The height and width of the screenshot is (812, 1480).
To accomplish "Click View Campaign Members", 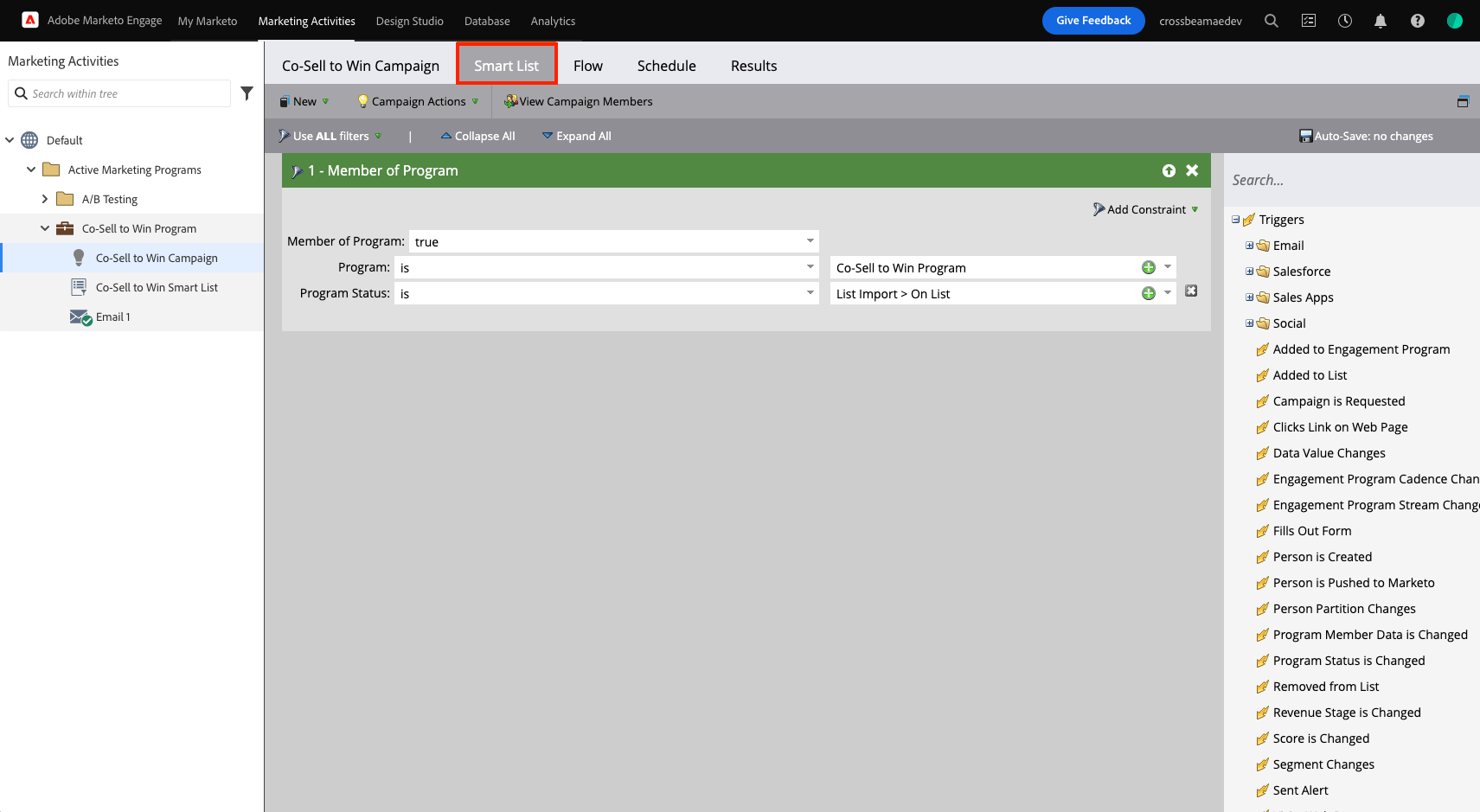I will pos(579,101).
